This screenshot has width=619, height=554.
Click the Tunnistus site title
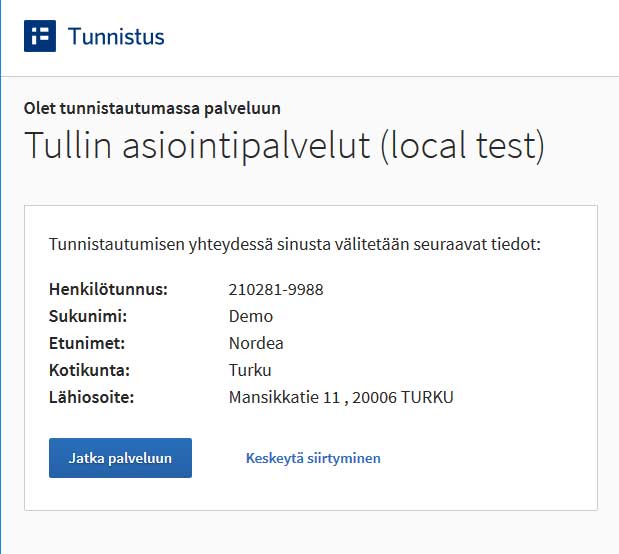point(116,37)
